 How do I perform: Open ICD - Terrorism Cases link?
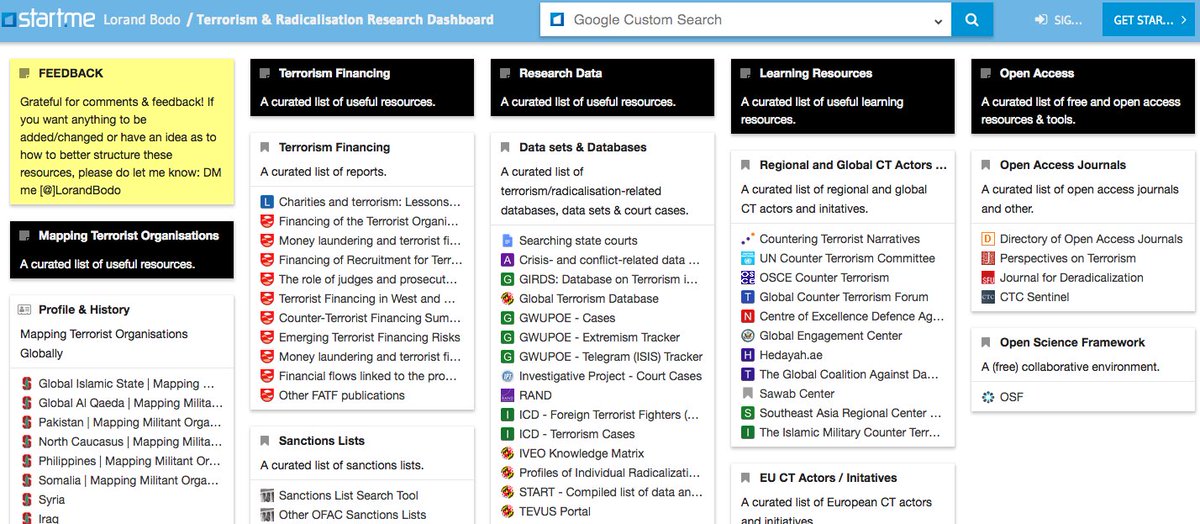577,434
